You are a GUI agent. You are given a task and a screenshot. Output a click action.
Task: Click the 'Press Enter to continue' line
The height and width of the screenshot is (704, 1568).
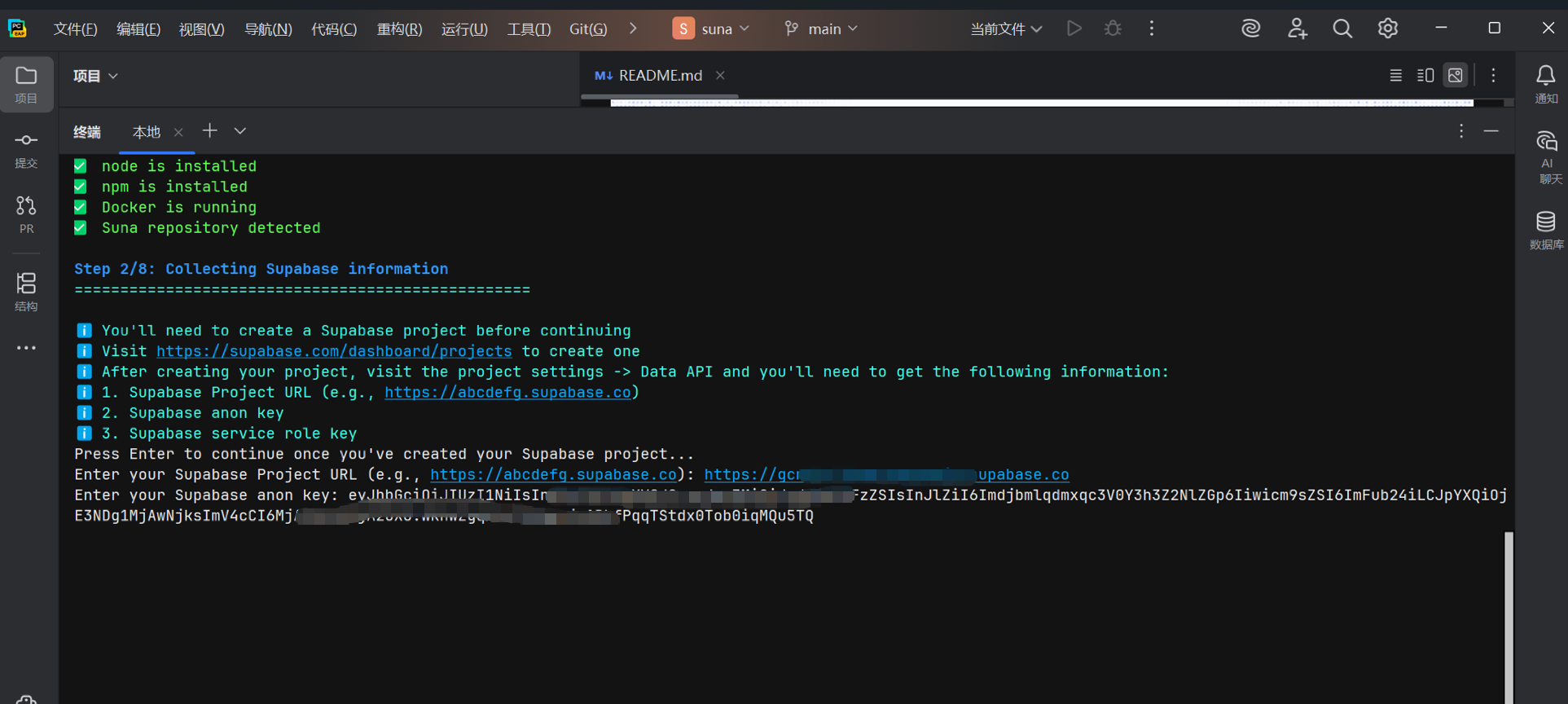pyautogui.click(x=384, y=454)
